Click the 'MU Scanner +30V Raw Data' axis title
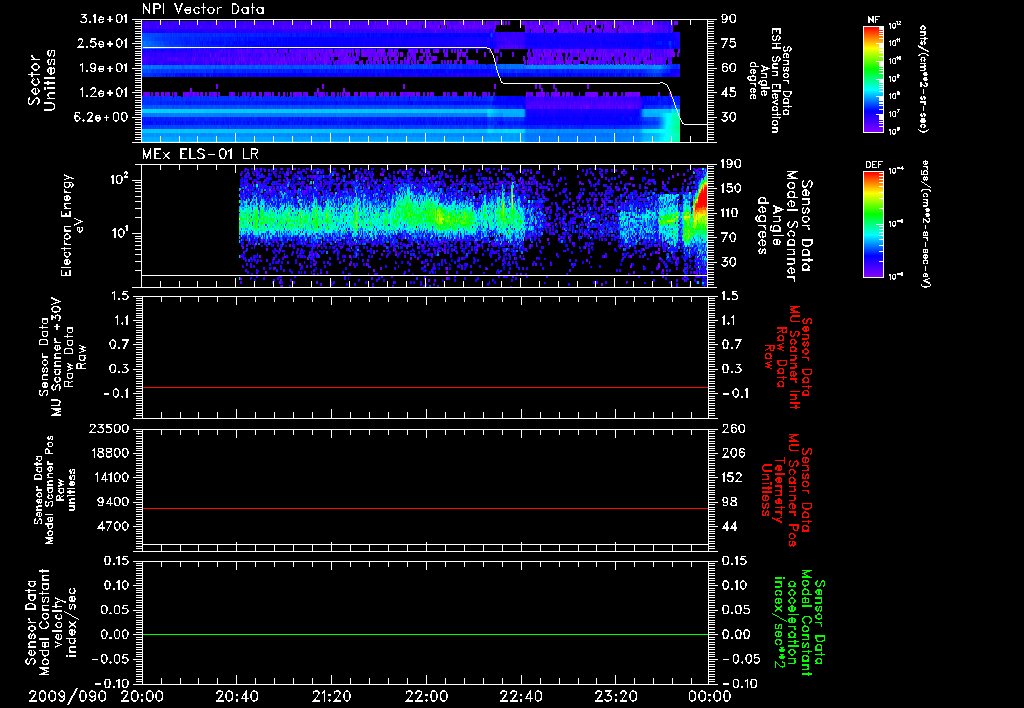The height and width of the screenshot is (708, 1024). click(62, 357)
